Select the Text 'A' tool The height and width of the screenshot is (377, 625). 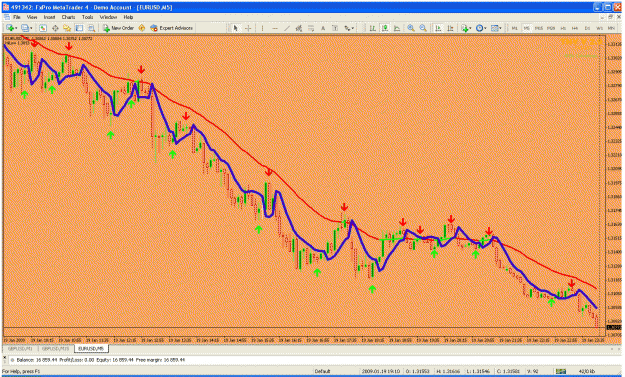coord(323,28)
